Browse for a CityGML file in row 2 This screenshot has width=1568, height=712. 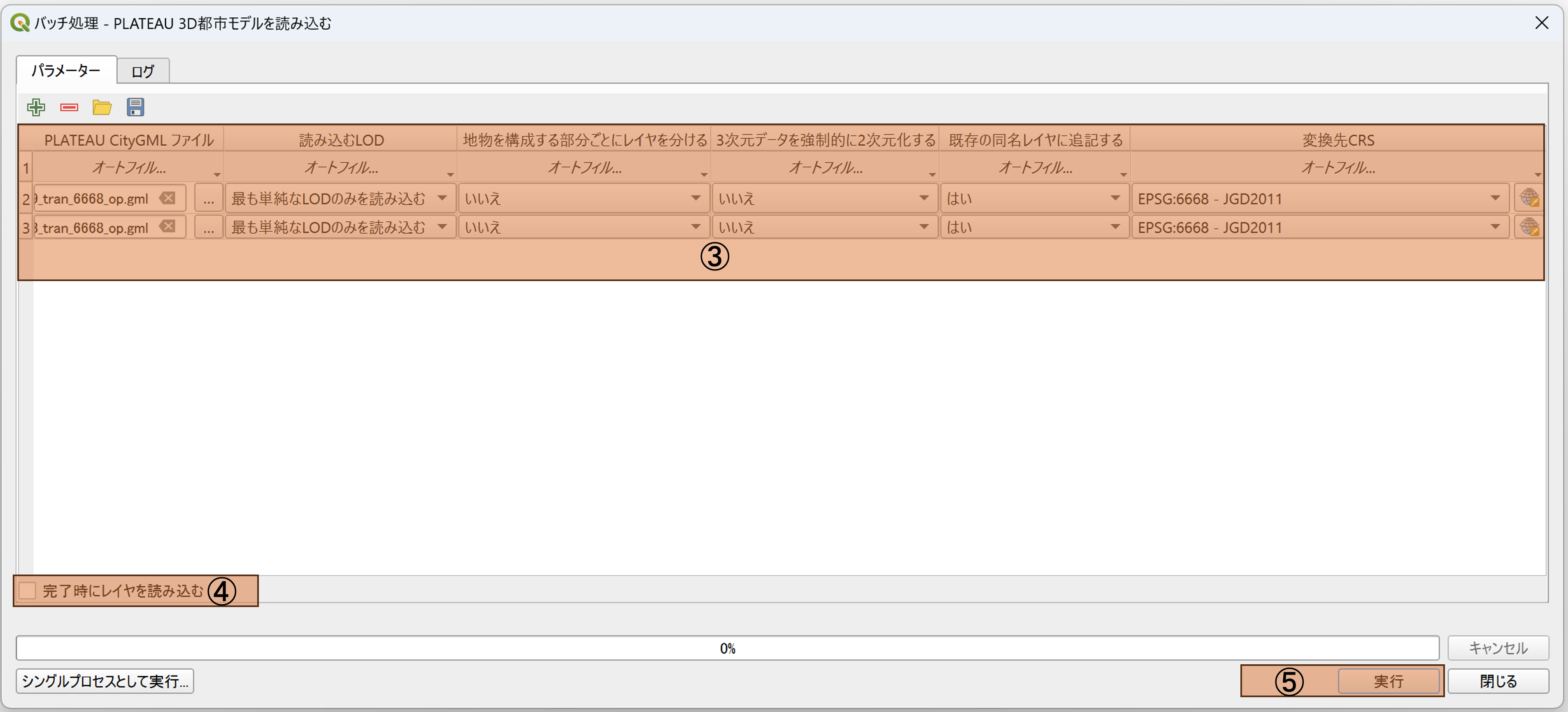[209, 198]
